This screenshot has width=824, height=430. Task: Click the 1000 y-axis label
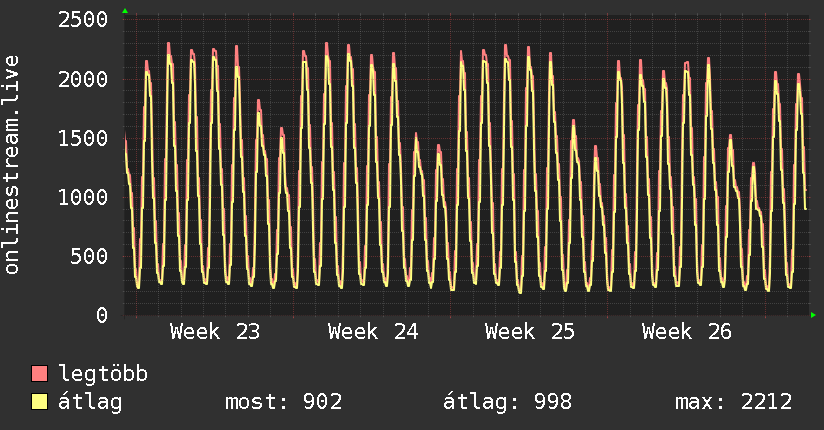point(83,198)
